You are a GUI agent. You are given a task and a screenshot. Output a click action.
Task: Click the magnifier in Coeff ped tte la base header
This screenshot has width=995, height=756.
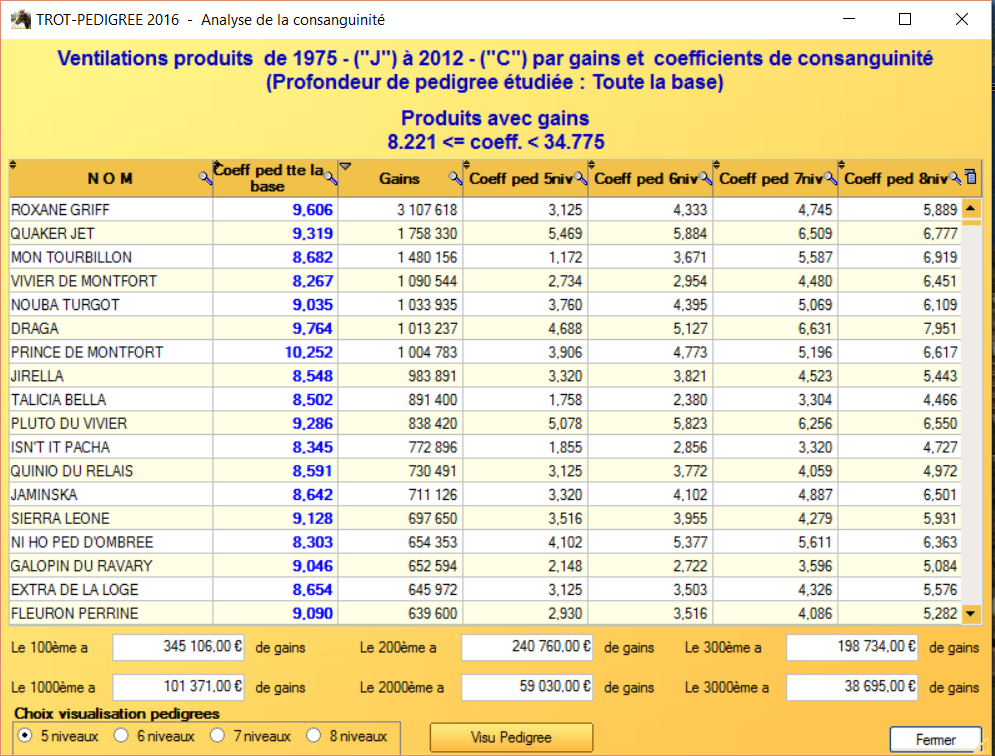pos(331,178)
